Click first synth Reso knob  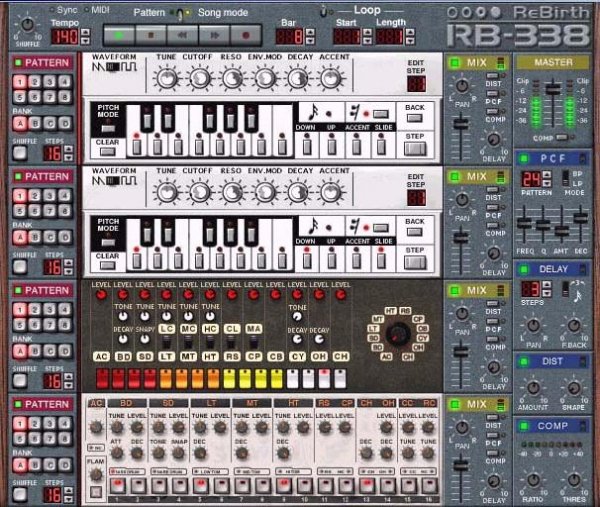coord(232,78)
